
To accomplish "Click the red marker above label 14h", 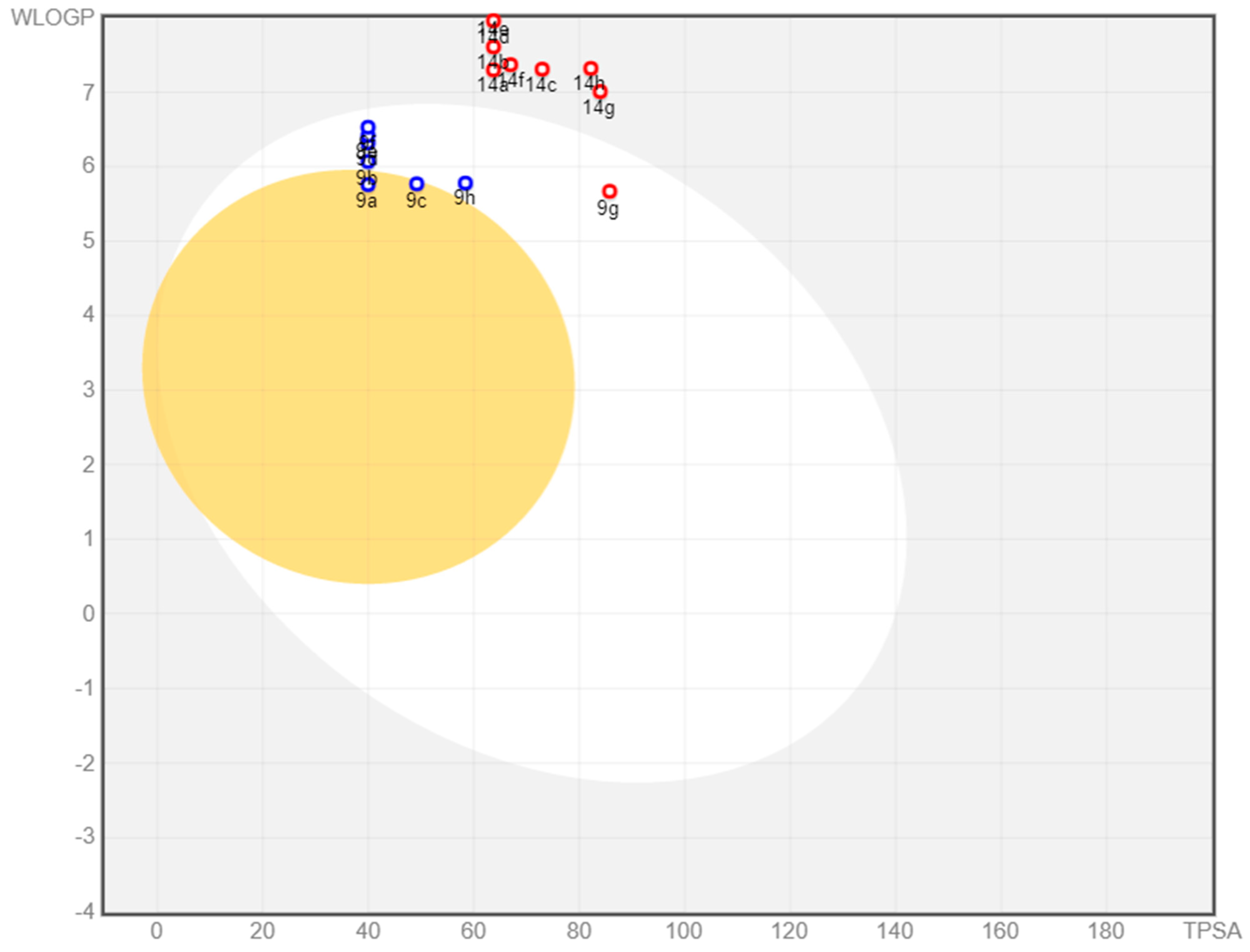I will click(591, 68).
